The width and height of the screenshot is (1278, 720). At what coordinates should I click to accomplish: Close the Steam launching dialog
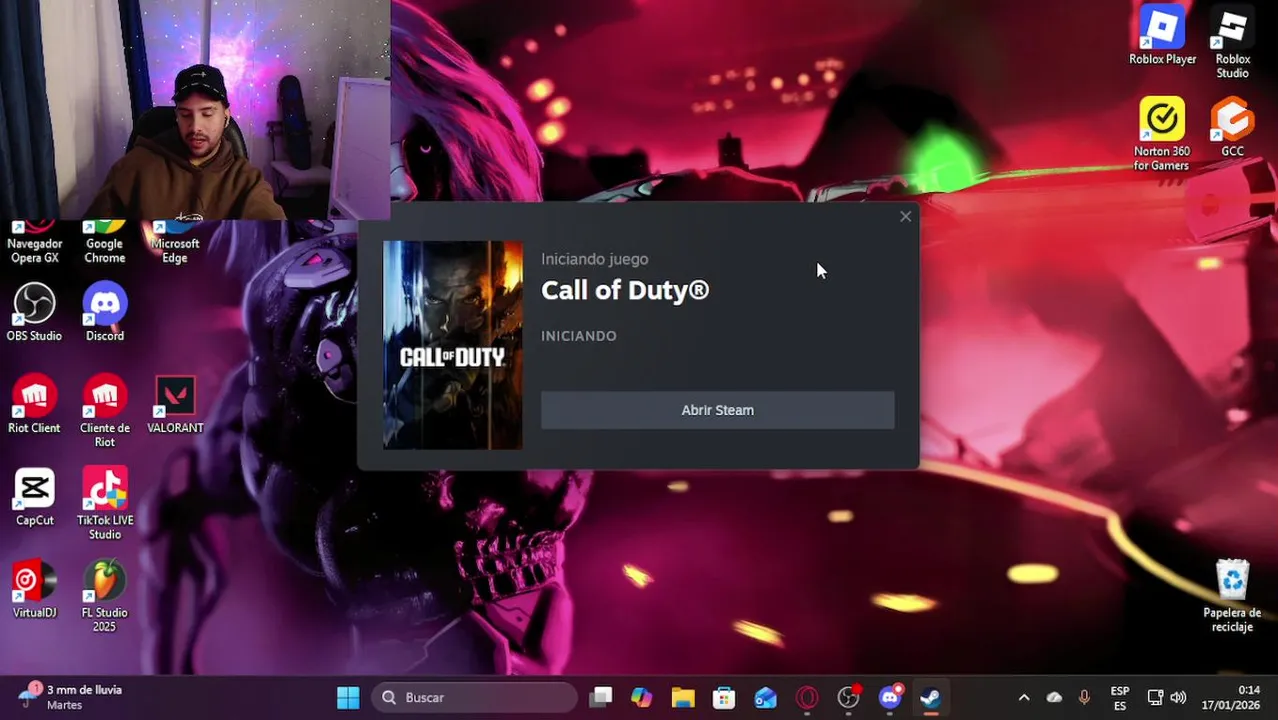[905, 216]
